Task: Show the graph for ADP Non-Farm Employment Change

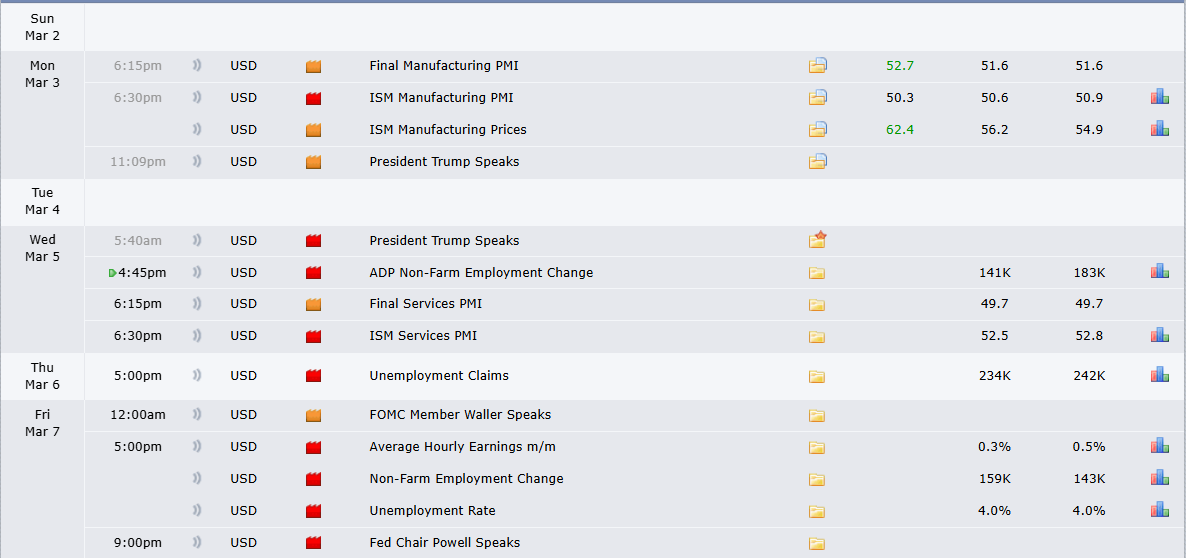Action: [x=1159, y=272]
